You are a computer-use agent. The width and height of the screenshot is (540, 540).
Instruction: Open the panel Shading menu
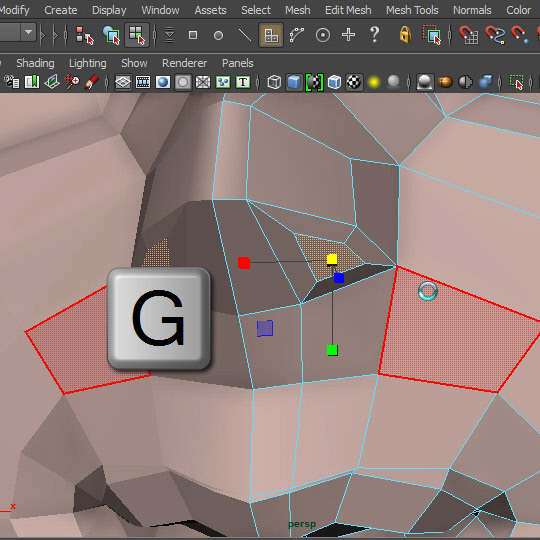pyautogui.click(x=35, y=63)
